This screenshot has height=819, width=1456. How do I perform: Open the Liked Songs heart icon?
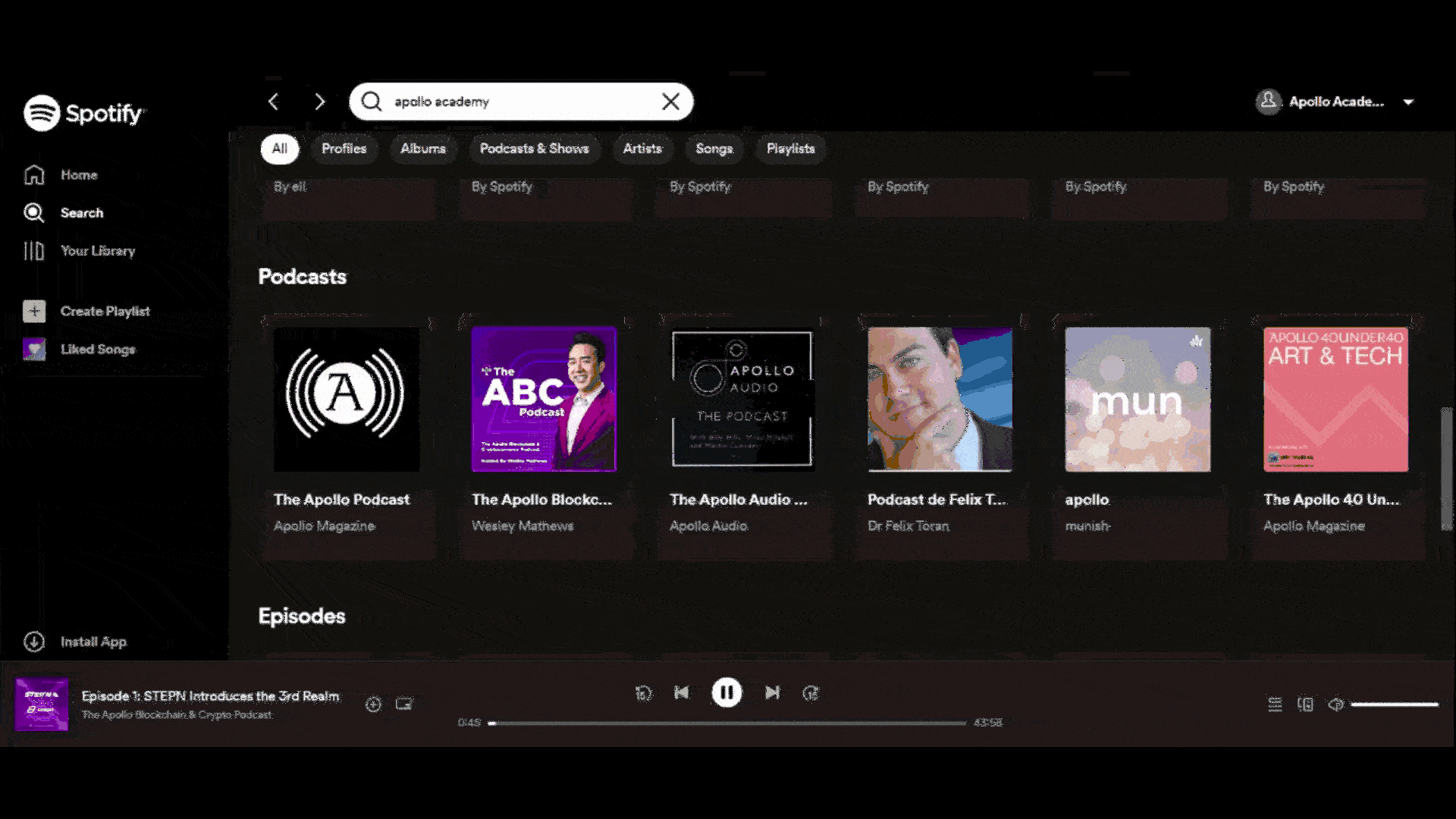click(34, 349)
